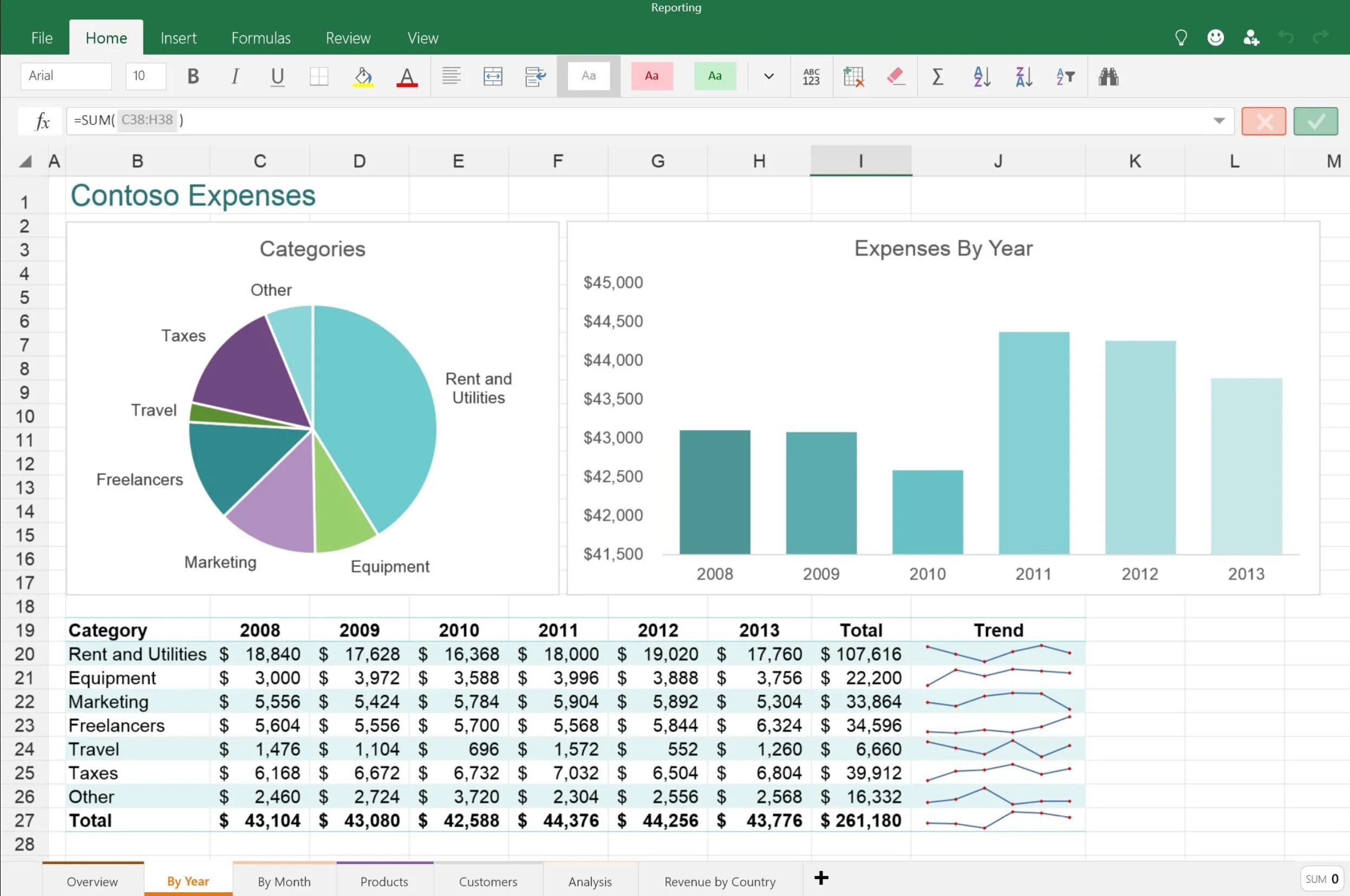Toggle Italic formatting

point(234,76)
